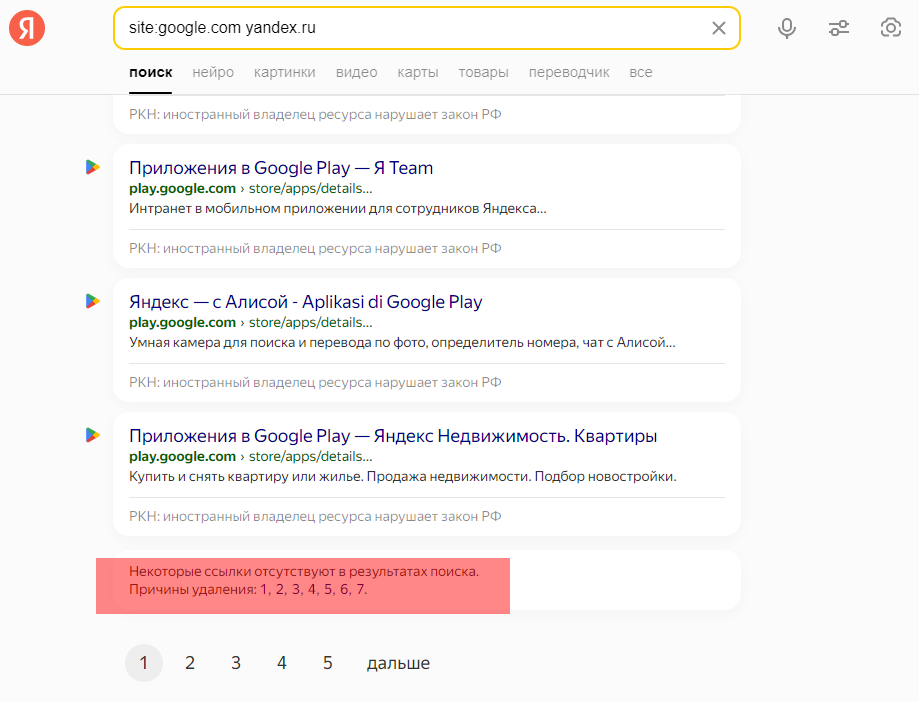The width and height of the screenshot is (919, 702).
Task: Start voice search with the microphone icon
Action: (x=787, y=28)
